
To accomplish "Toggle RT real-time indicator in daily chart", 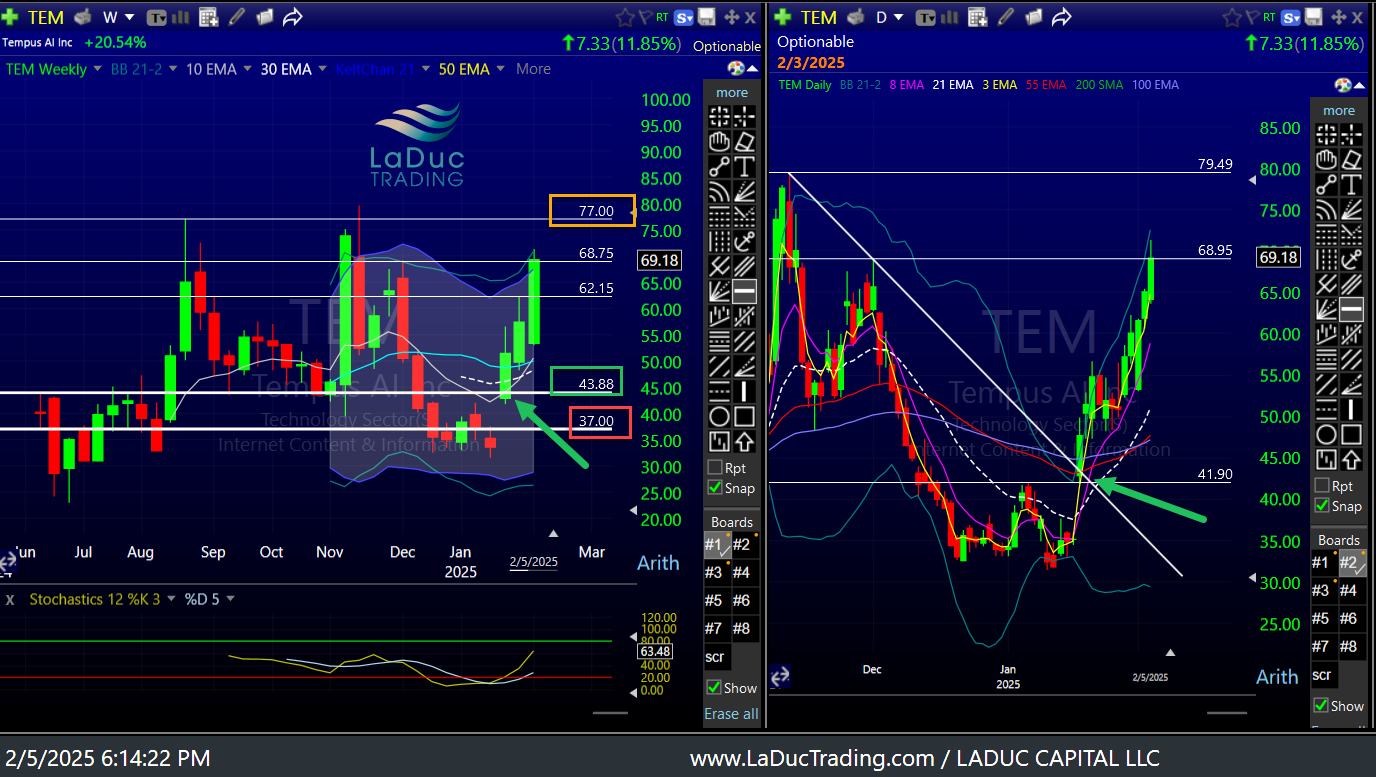I will pyautogui.click(x=1270, y=16).
